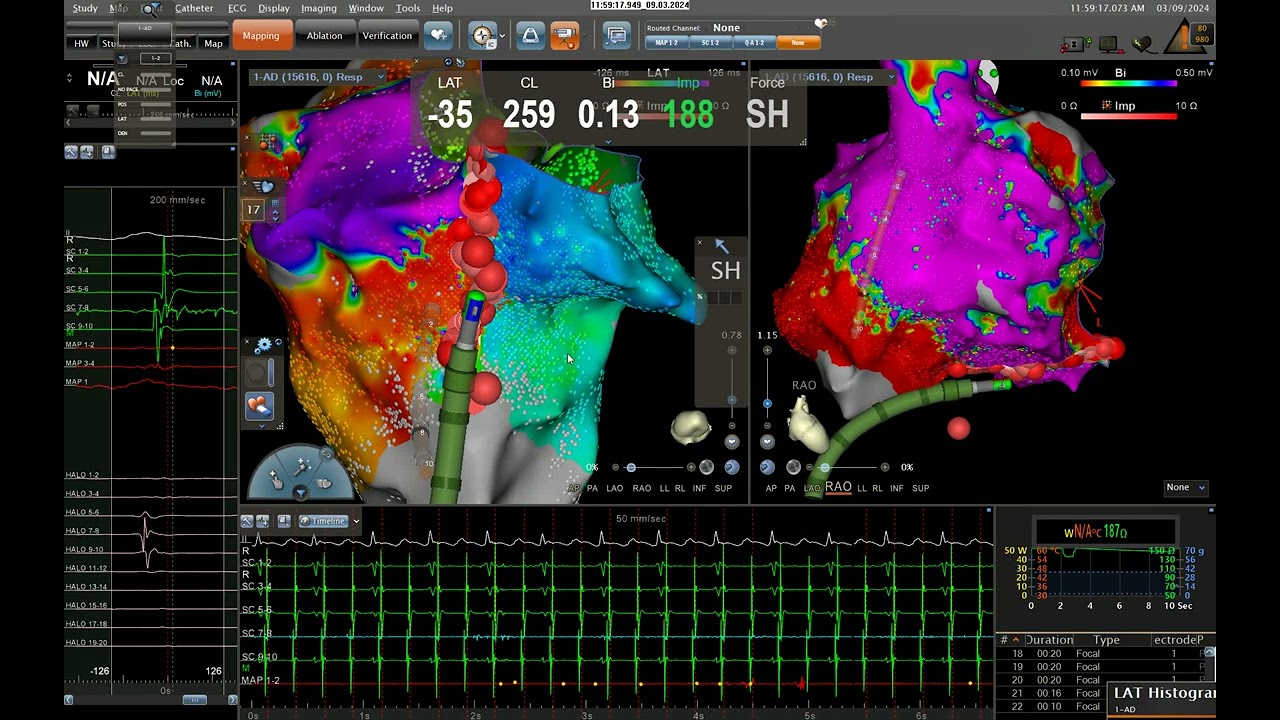
Task: Open the None dropdown under right map
Action: 1186,487
